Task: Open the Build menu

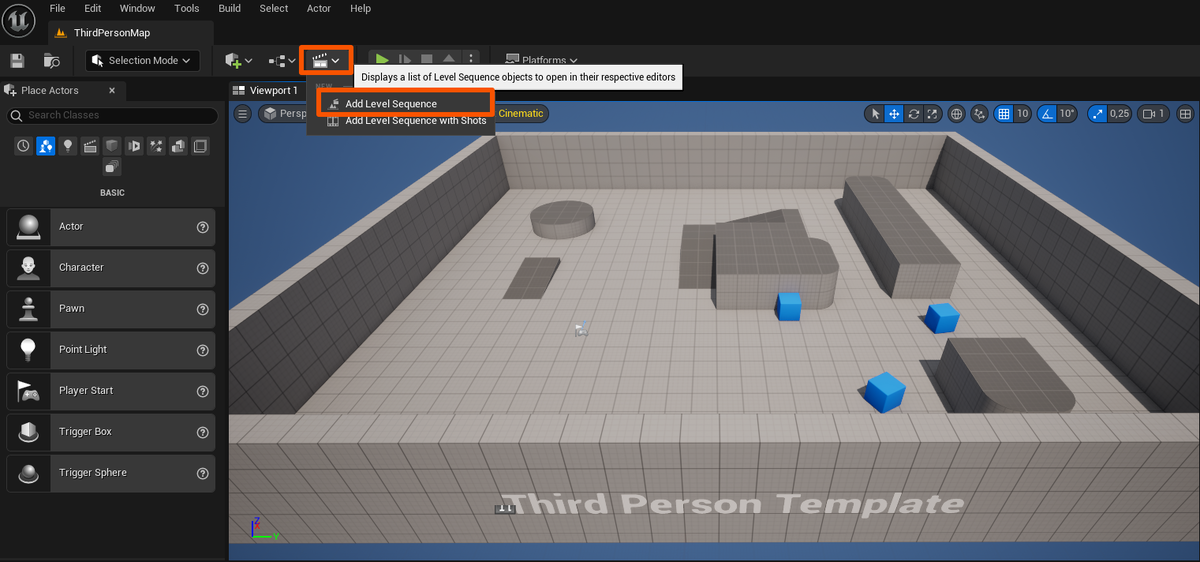Action: click(x=230, y=8)
